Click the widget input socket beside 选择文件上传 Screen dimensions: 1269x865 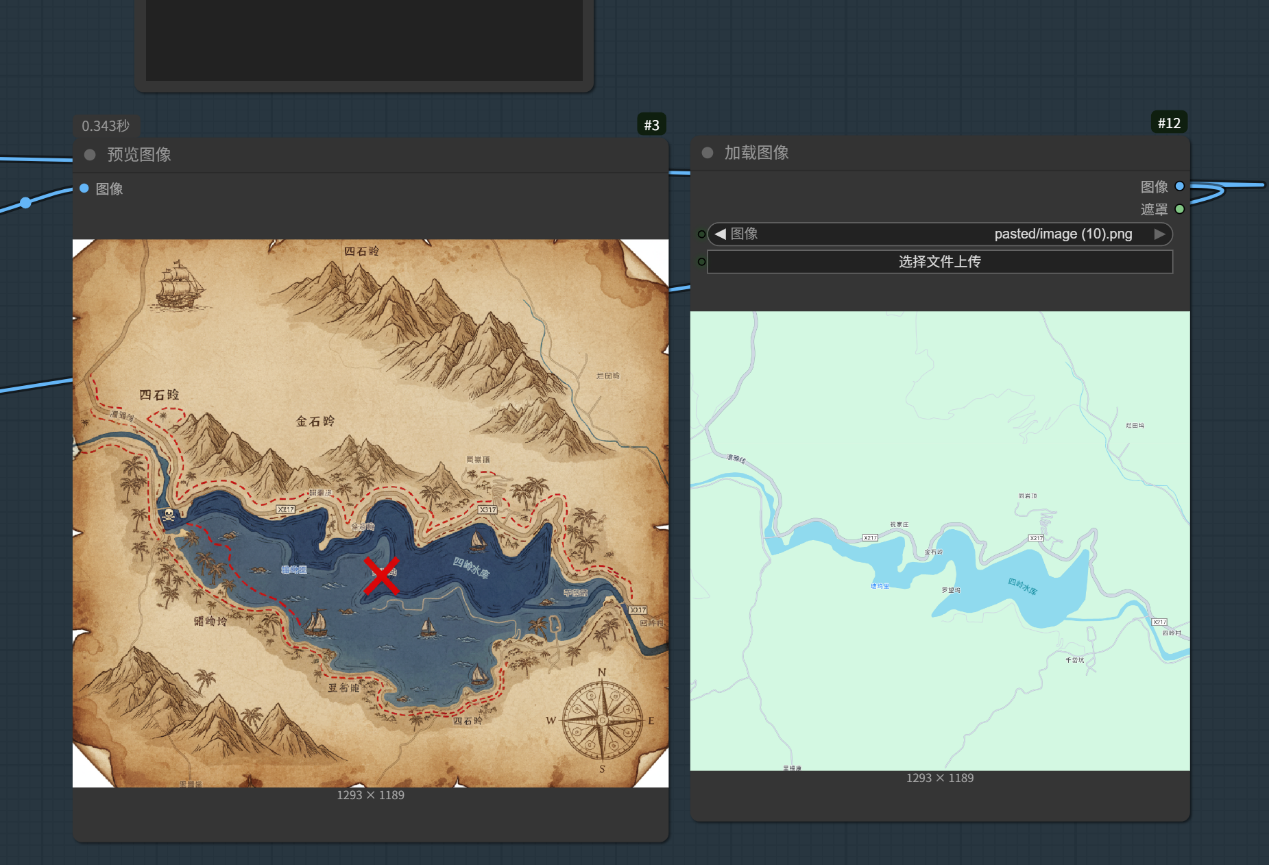(x=701, y=262)
